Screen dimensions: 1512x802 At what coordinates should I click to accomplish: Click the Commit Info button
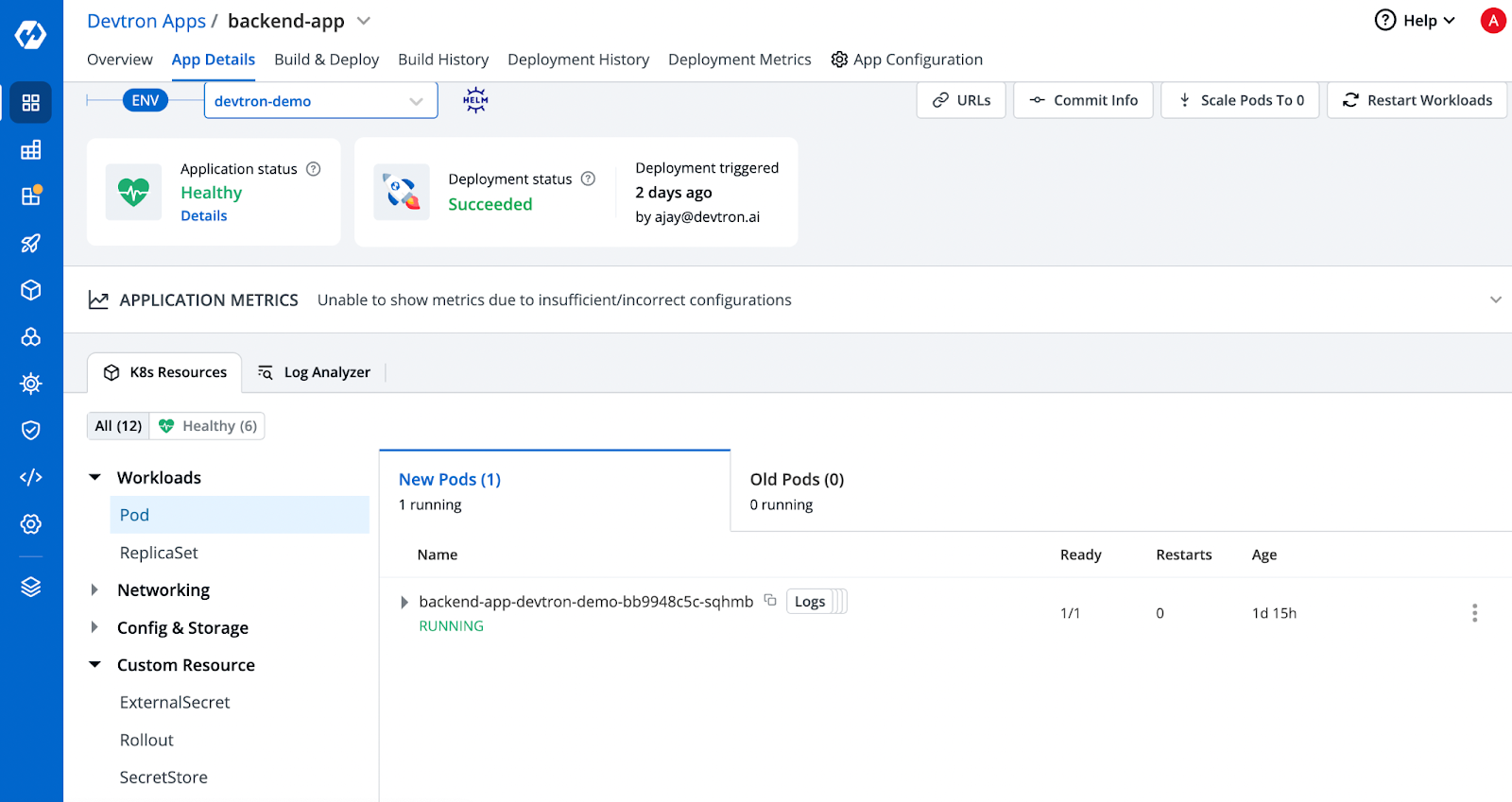click(x=1083, y=100)
